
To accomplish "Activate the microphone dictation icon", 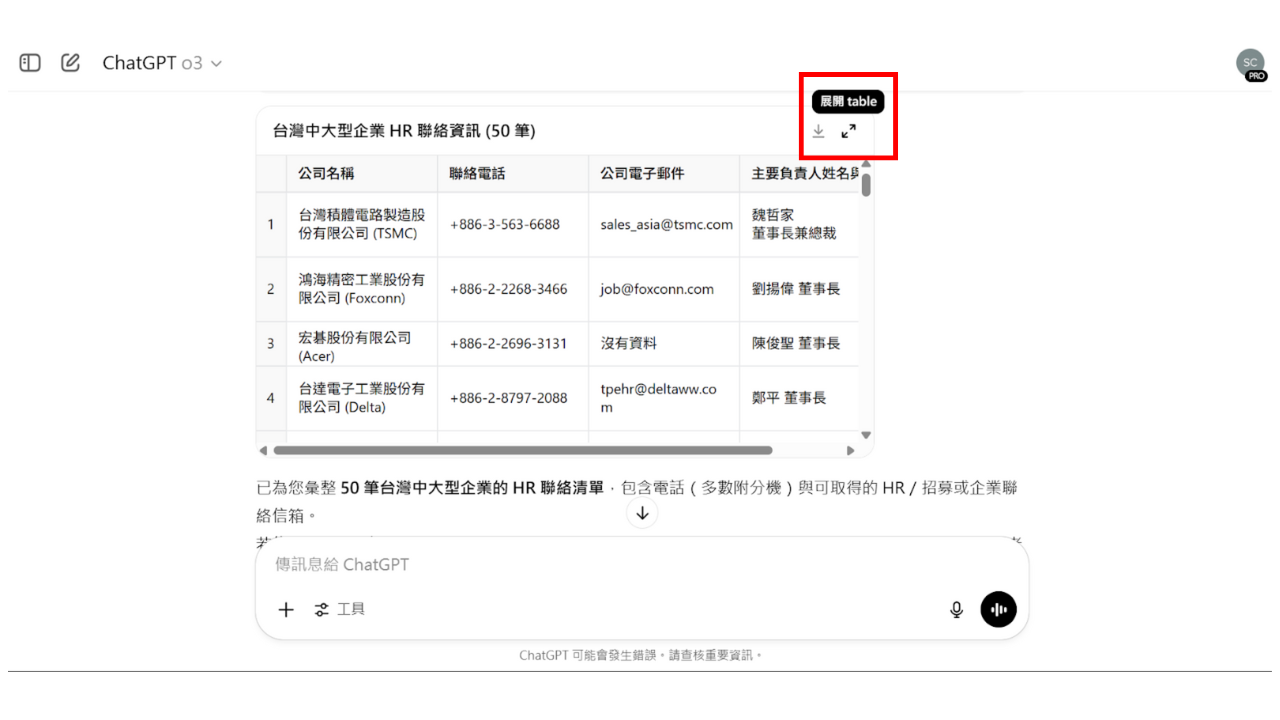I will tap(956, 609).
